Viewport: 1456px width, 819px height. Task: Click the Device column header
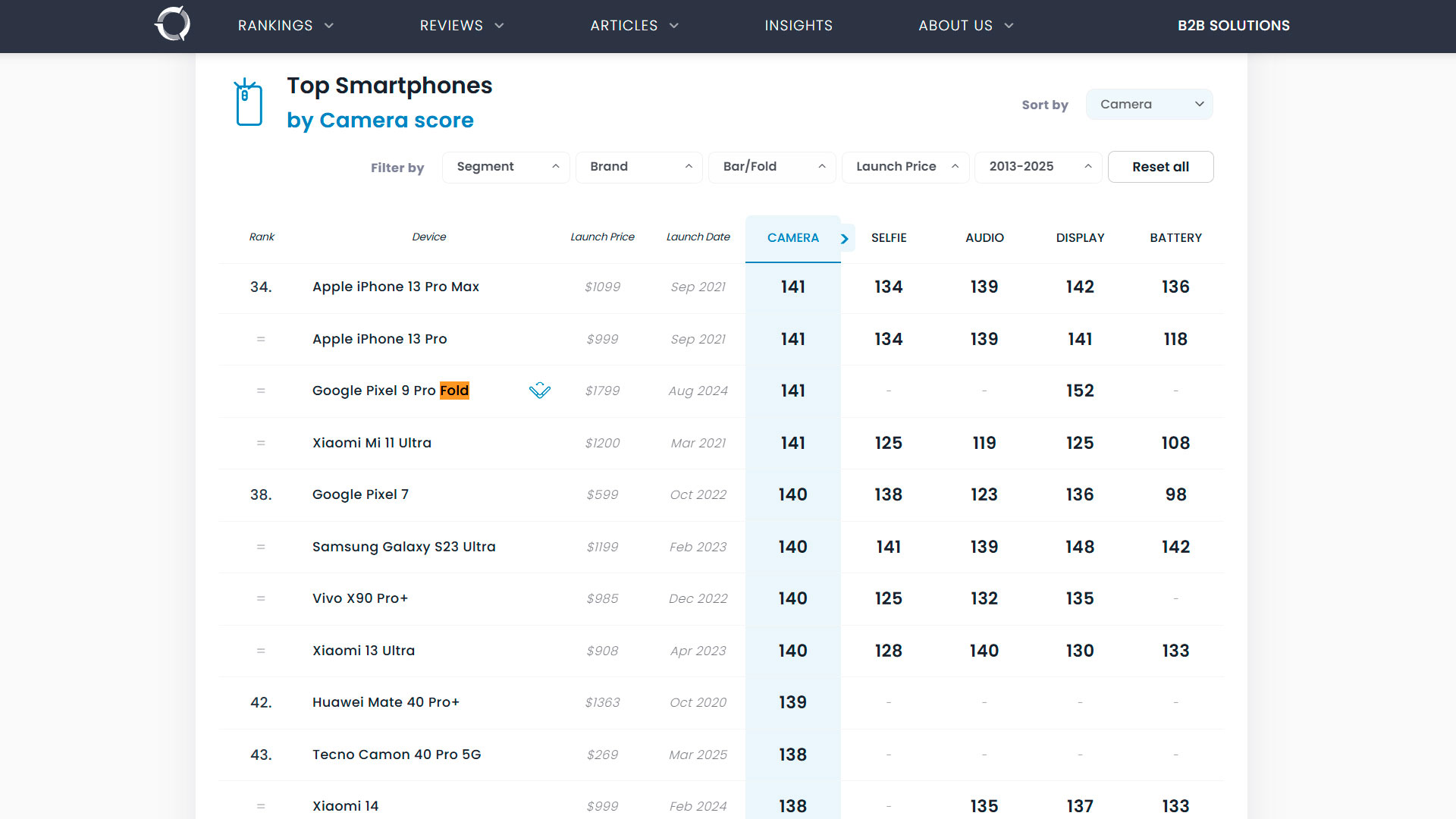pos(428,237)
